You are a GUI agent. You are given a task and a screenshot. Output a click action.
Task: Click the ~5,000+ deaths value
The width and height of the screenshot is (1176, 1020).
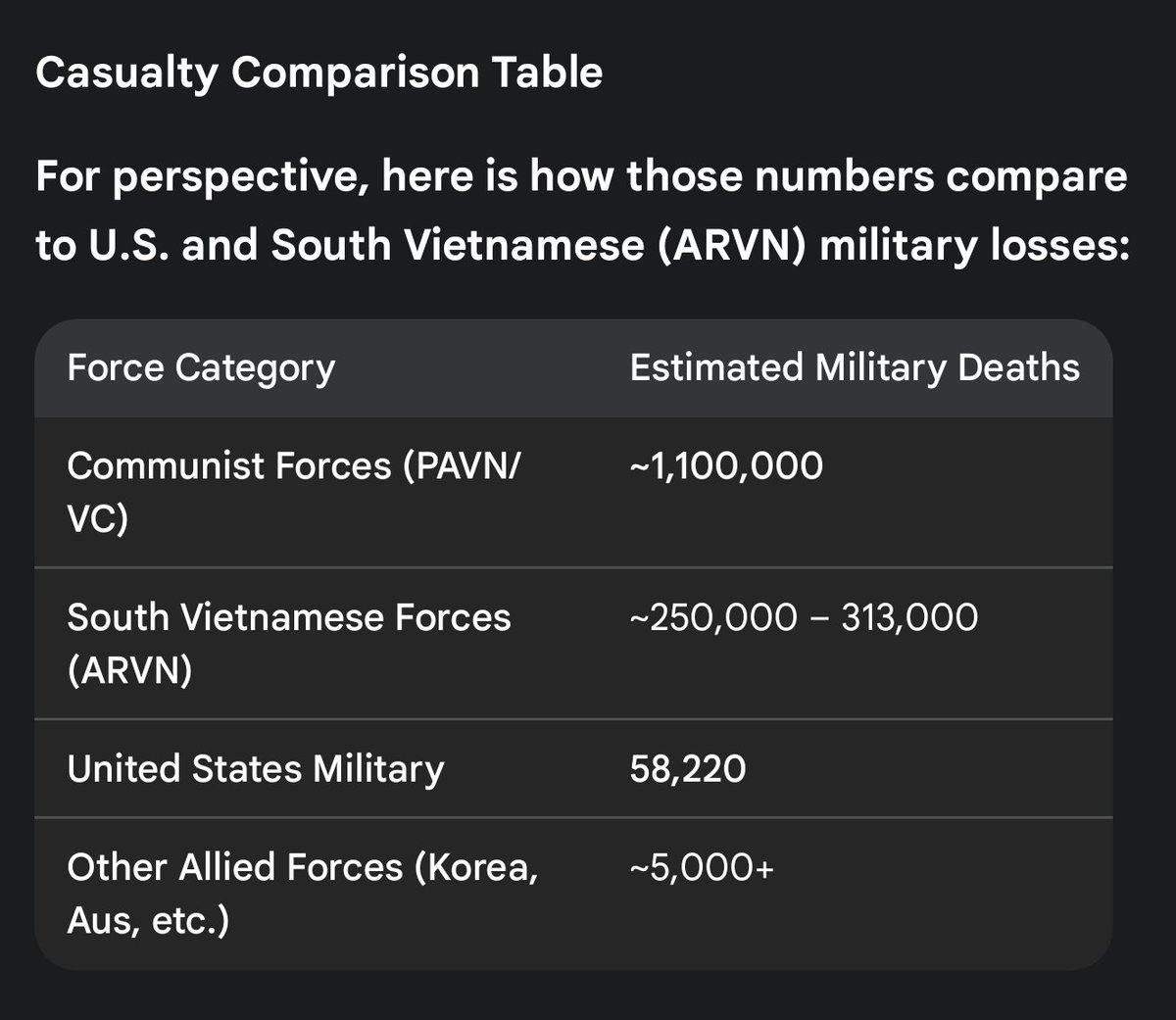[701, 867]
